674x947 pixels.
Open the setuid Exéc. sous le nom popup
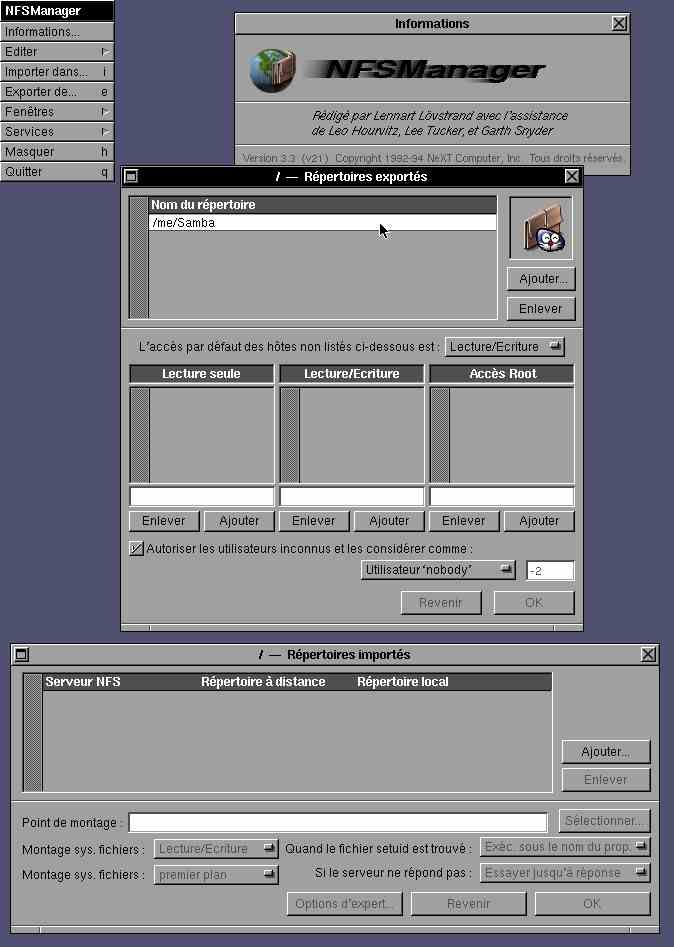point(565,847)
